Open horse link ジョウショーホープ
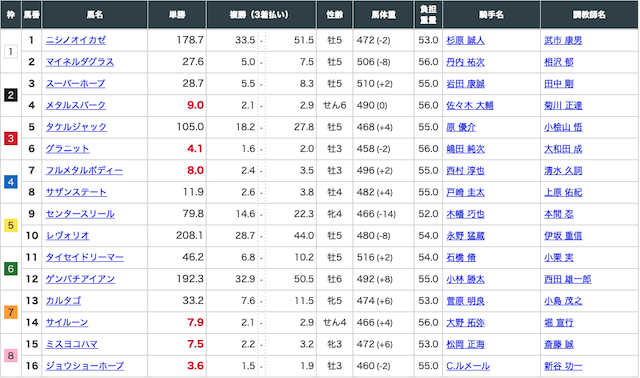The height and width of the screenshot is (378, 640). click(x=85, y=366)
